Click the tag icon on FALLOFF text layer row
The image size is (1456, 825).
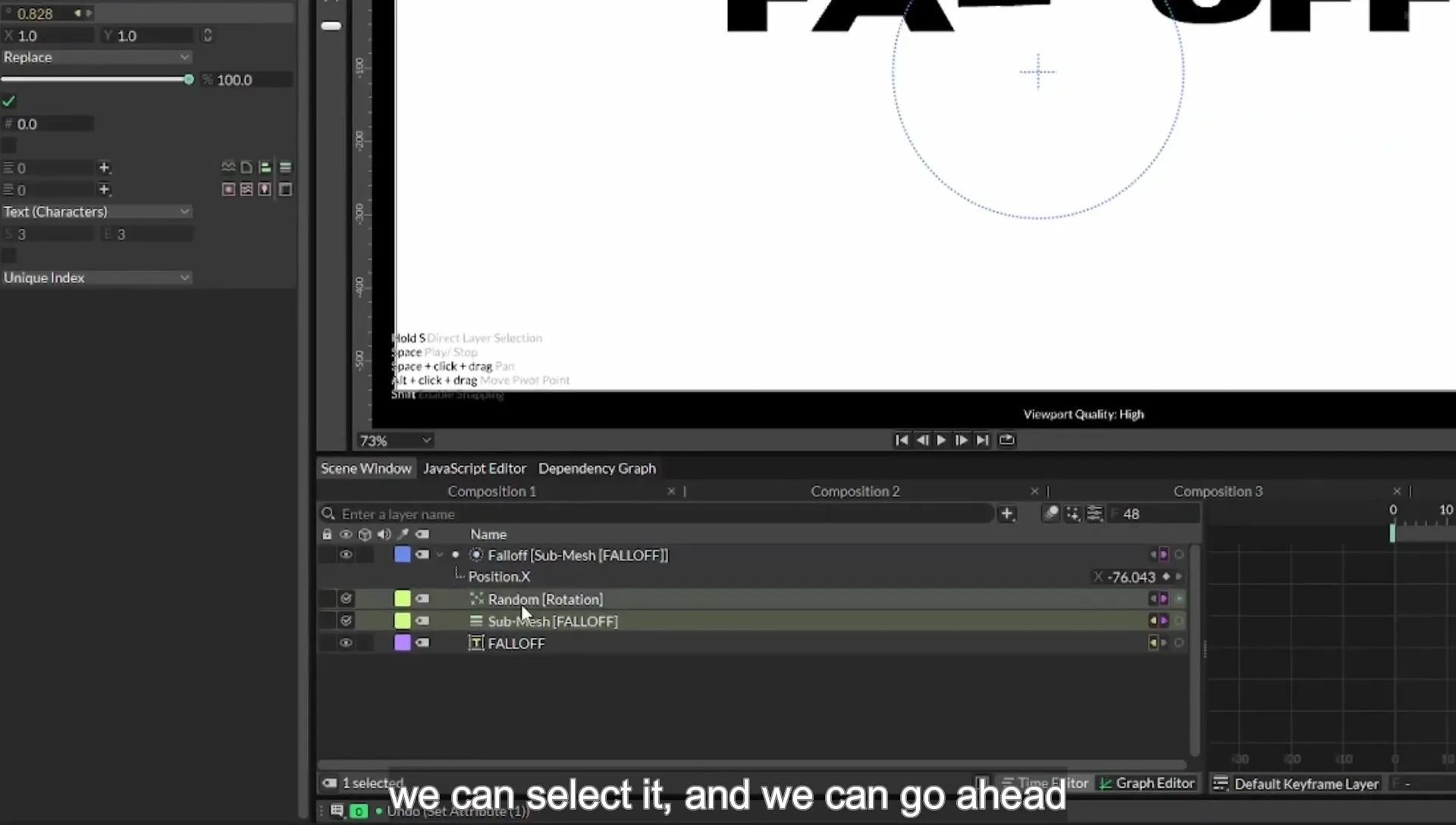(x=422, y=643)
